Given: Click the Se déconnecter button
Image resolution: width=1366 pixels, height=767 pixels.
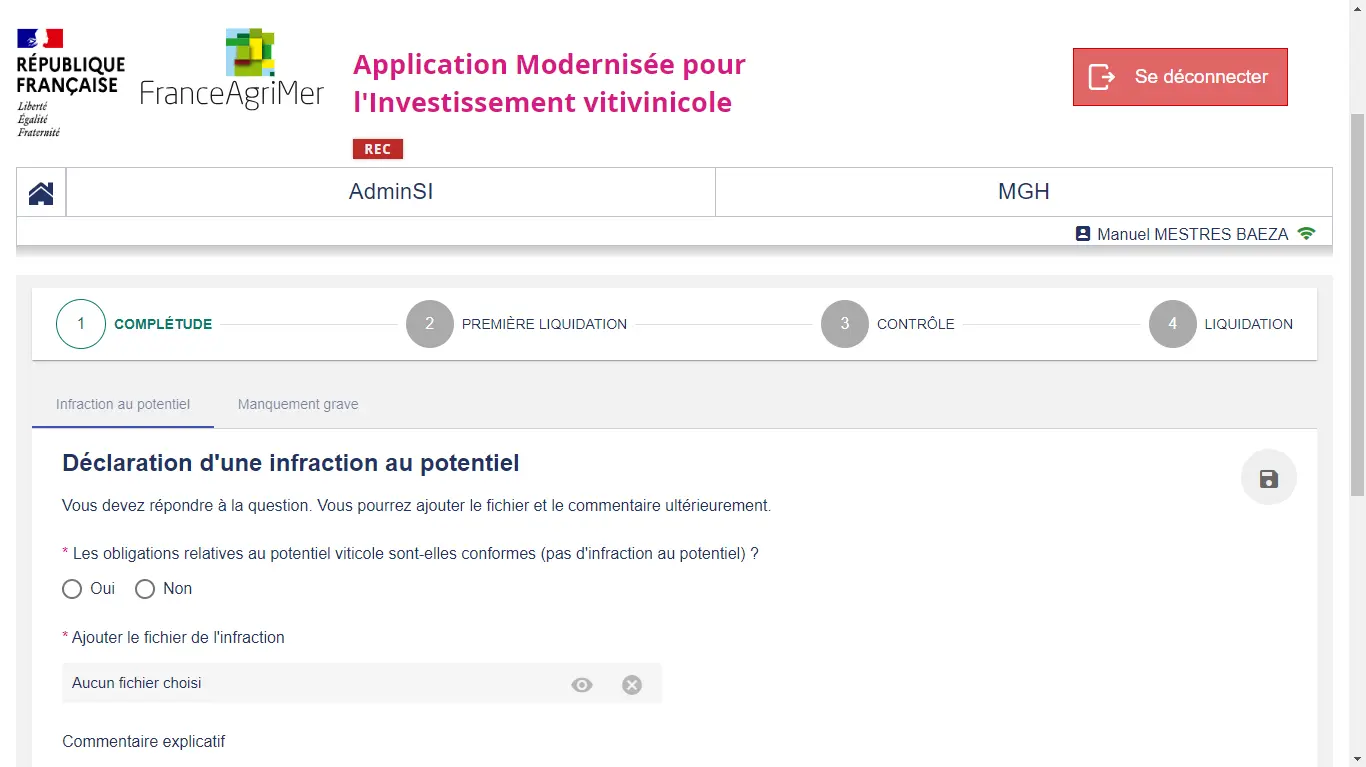Looking at the screenshot, I should click(1180, 77).
